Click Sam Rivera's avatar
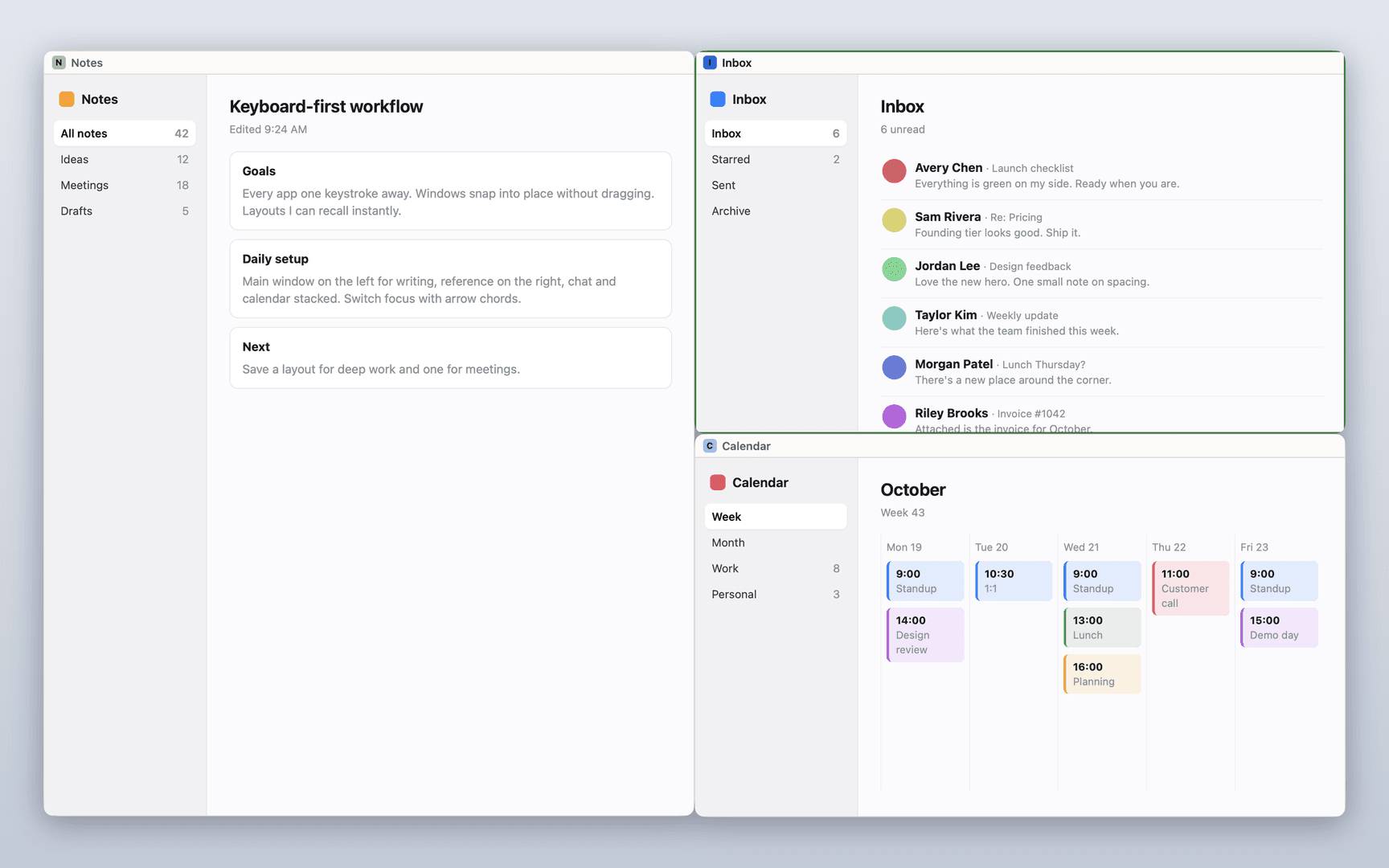This screenshot has width=1389, height=868. pos(894,220)
